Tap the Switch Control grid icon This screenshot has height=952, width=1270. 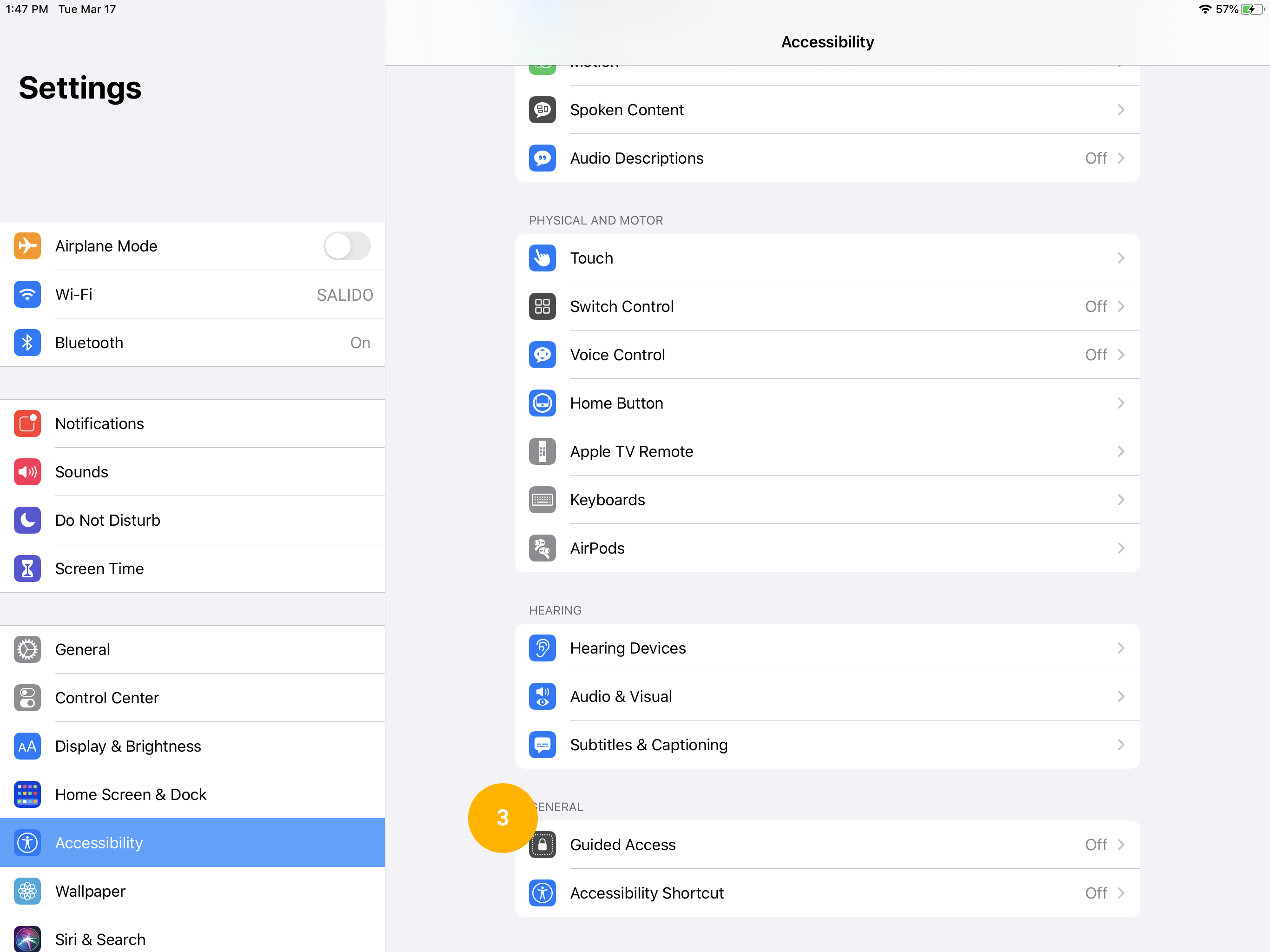coord(542,307)
